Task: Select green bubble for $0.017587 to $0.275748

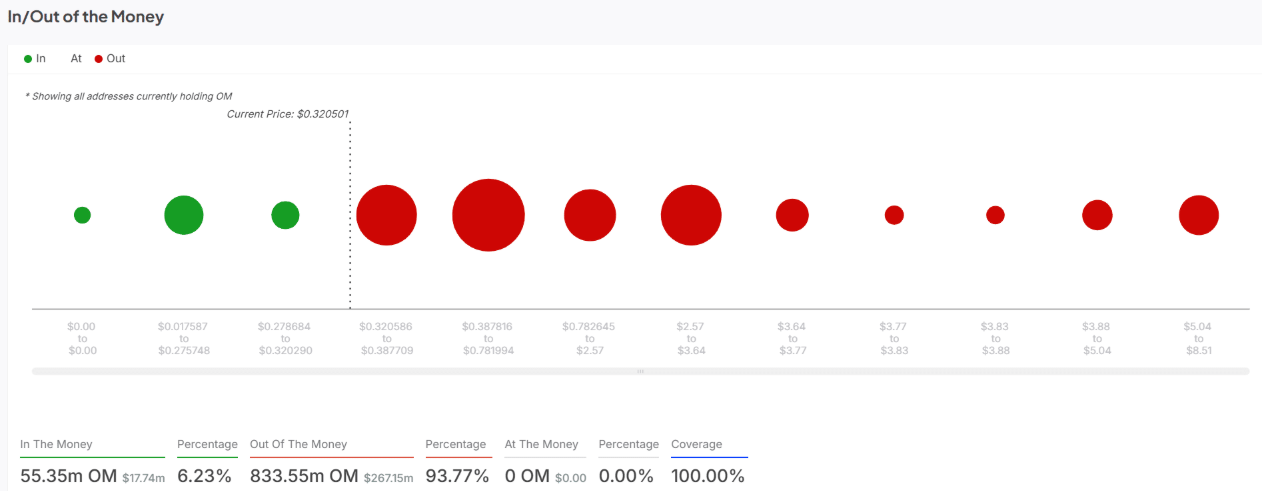Action: coord(184,215)
